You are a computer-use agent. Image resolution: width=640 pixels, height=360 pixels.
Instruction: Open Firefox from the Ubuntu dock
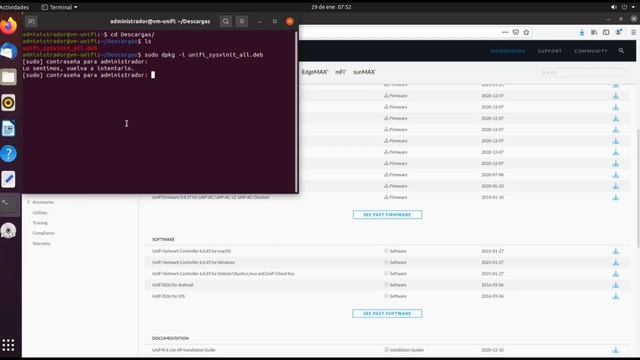[9, 26]
